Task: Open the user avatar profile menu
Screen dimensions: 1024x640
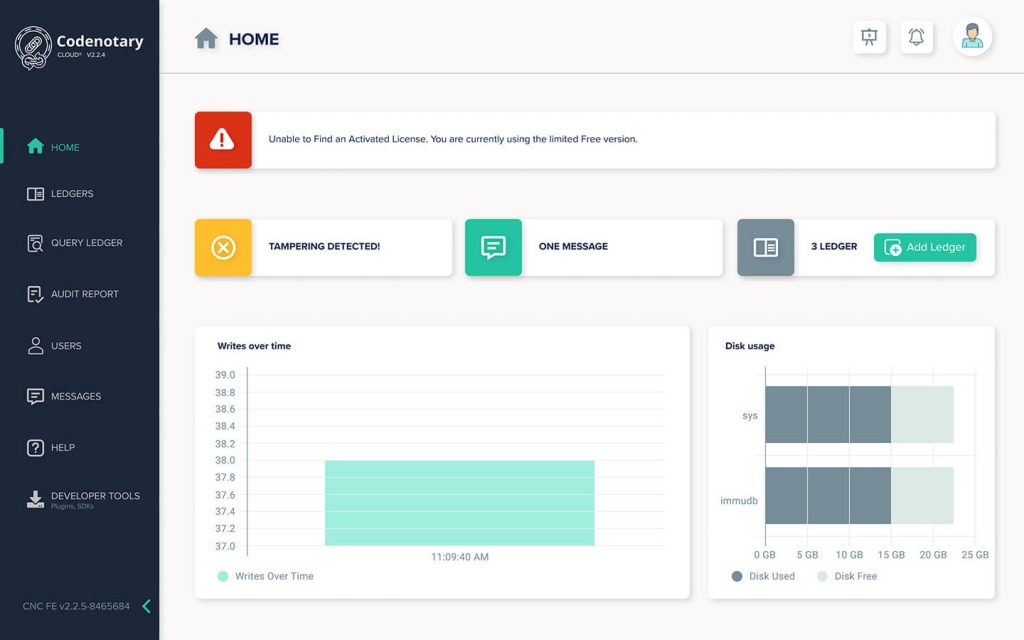Action: point(972,36)
